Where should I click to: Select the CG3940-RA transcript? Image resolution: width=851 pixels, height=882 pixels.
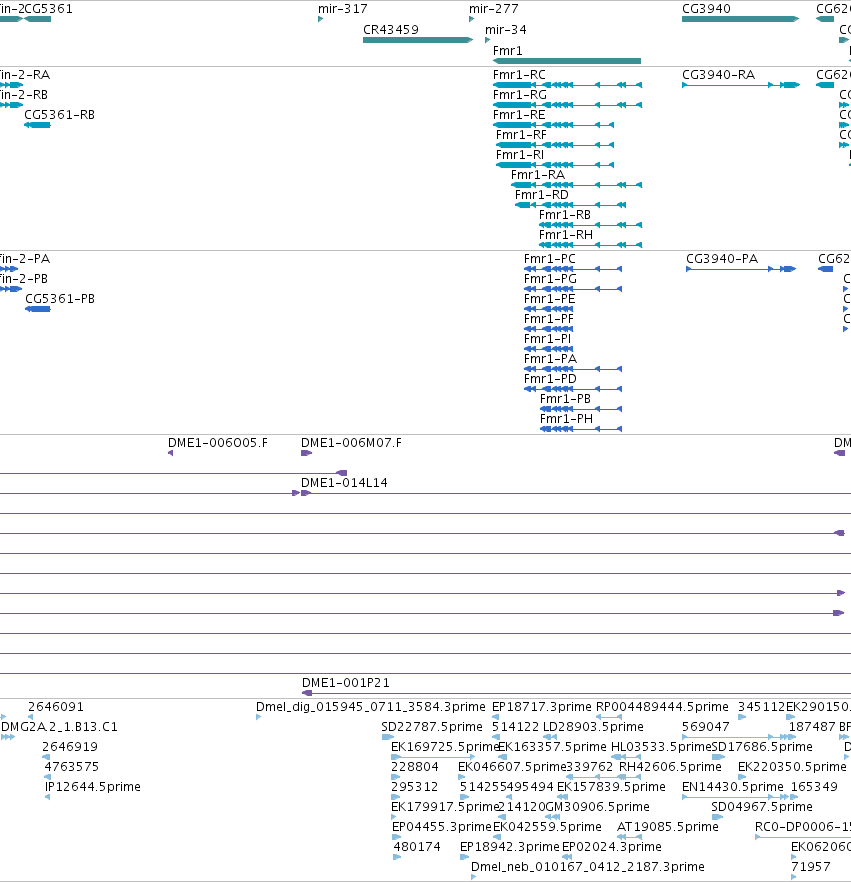(x=741, y=85)
